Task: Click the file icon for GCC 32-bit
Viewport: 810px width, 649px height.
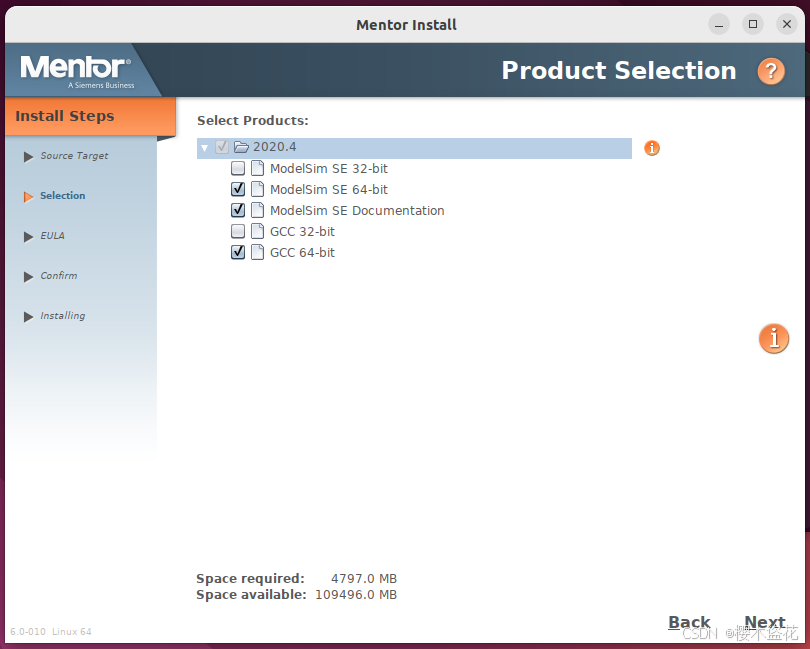Action: (x=257, y=231)
